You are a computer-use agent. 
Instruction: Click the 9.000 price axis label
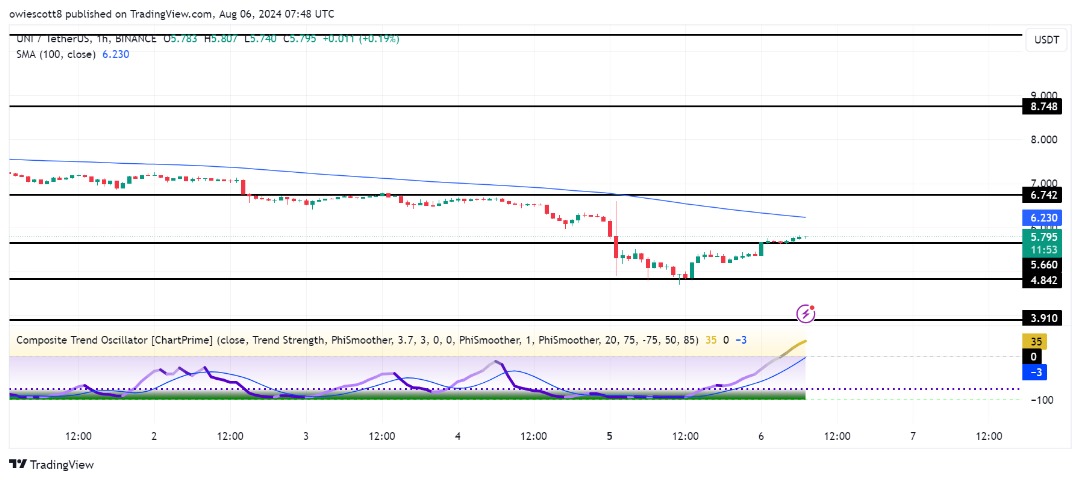[1045, 95]
